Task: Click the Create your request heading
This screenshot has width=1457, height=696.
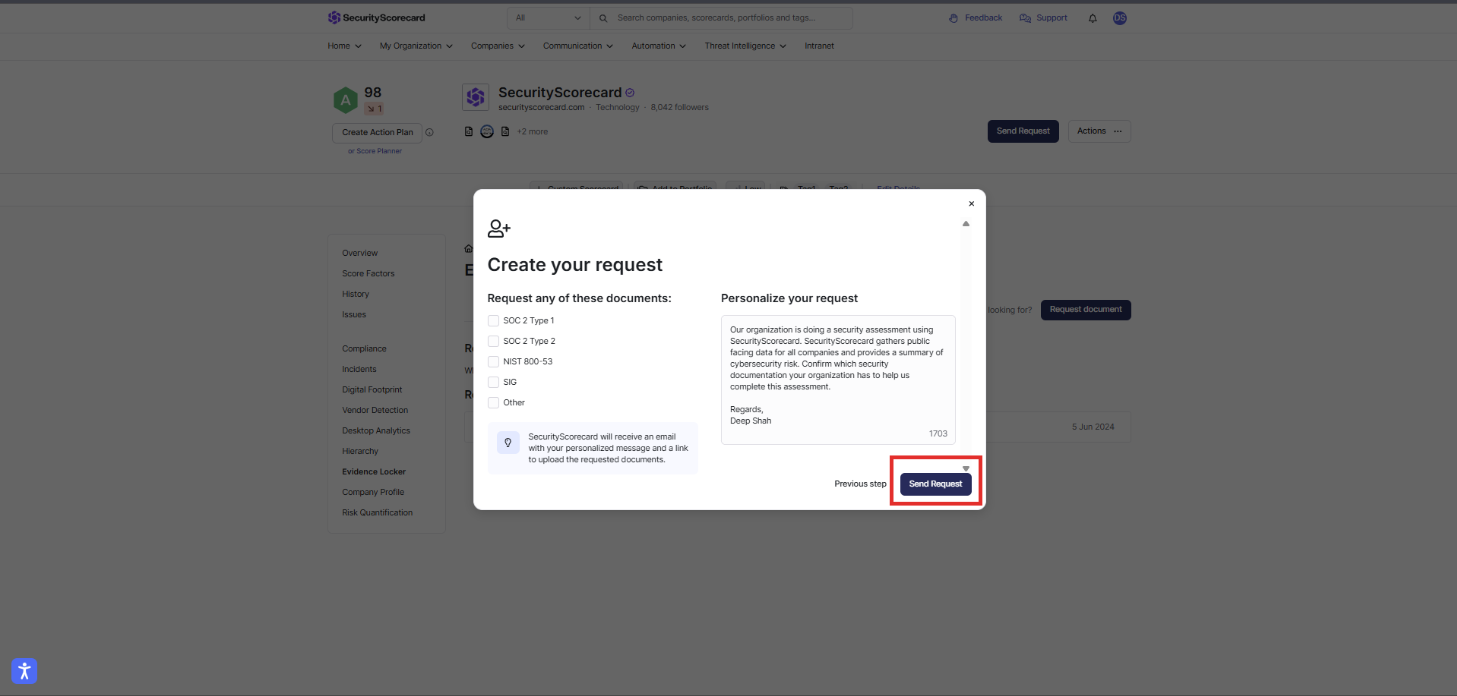Action: [x=575, y=265]
